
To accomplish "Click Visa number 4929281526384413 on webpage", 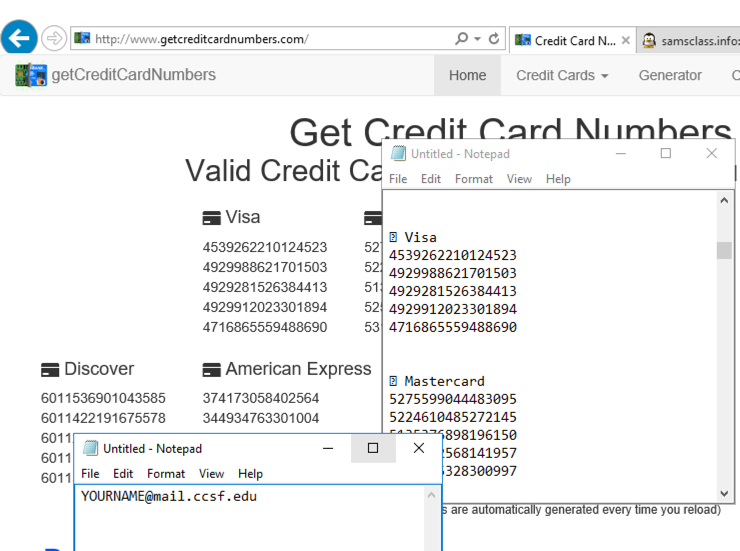I will pyautogui.click(x=265, y=287).
